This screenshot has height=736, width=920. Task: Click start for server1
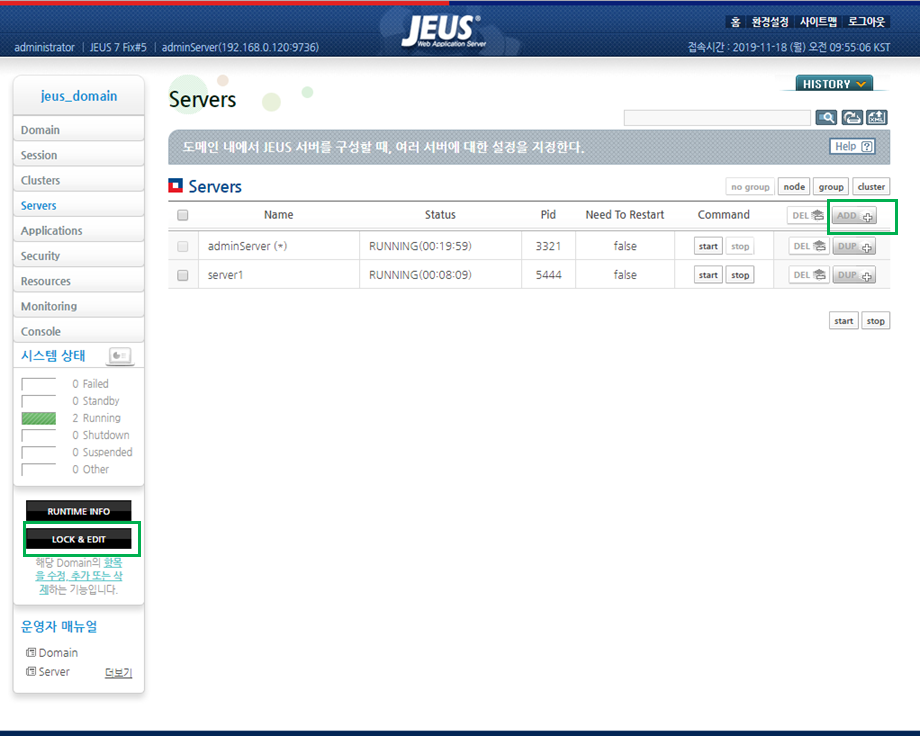(x=708, y=275)
